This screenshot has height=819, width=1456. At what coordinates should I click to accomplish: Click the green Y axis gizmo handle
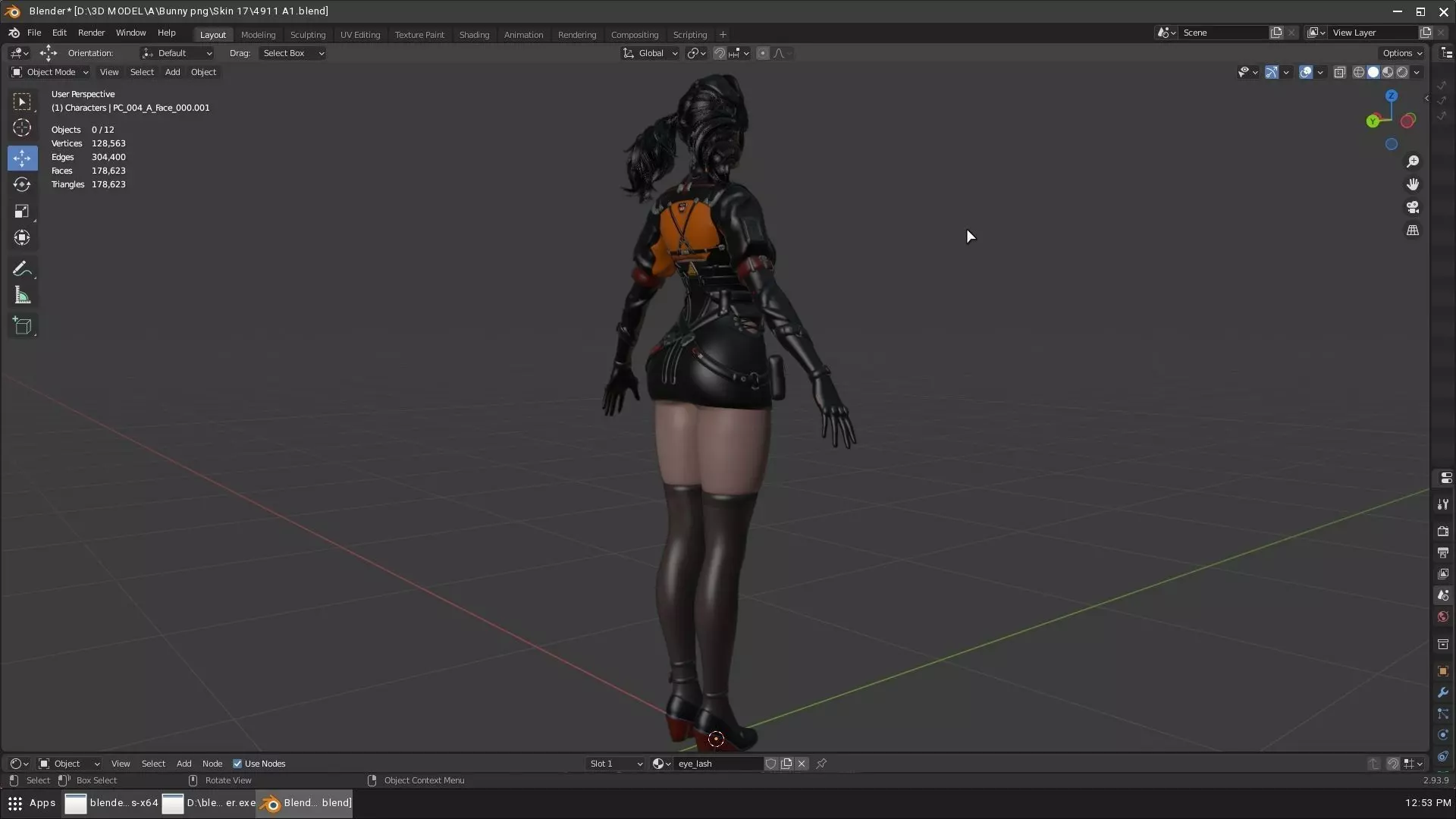point(1373,121)
